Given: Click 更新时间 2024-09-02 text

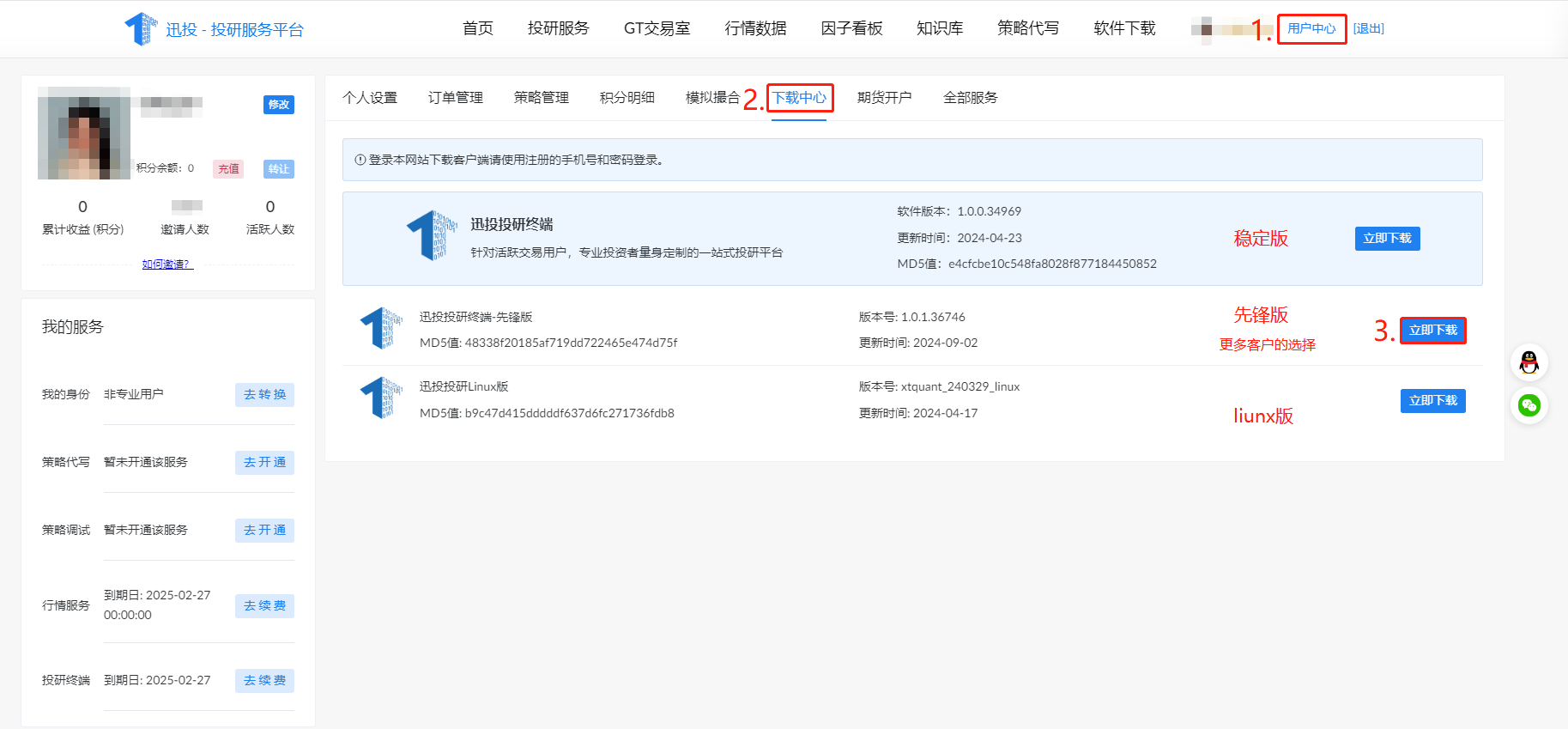Looking at the screenshot, I should coord(918,343).
